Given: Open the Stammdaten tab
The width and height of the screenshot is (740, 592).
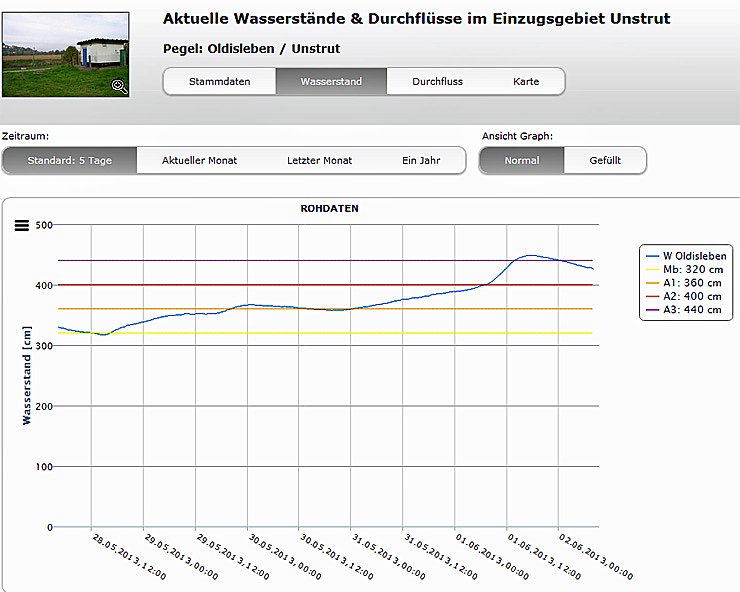Looking at the screenshot, I should pos(219,81).
